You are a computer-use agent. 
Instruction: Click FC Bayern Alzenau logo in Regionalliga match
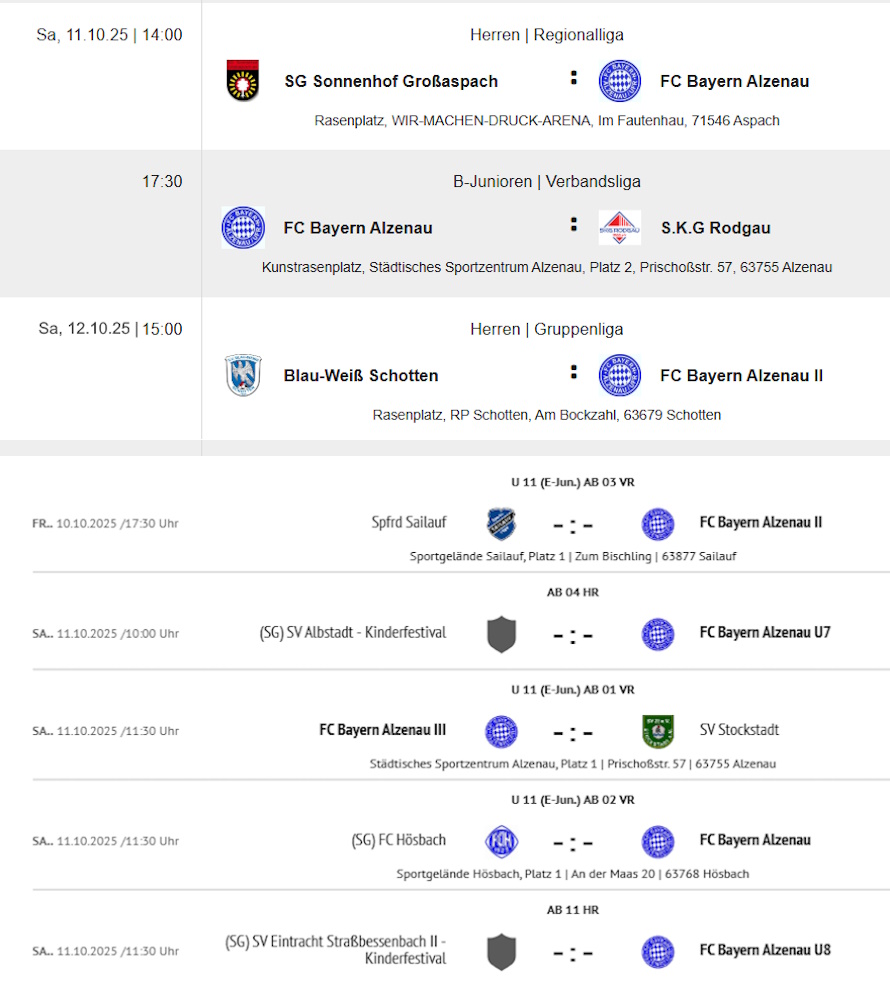pyautogui.click(x=619, y=81)
